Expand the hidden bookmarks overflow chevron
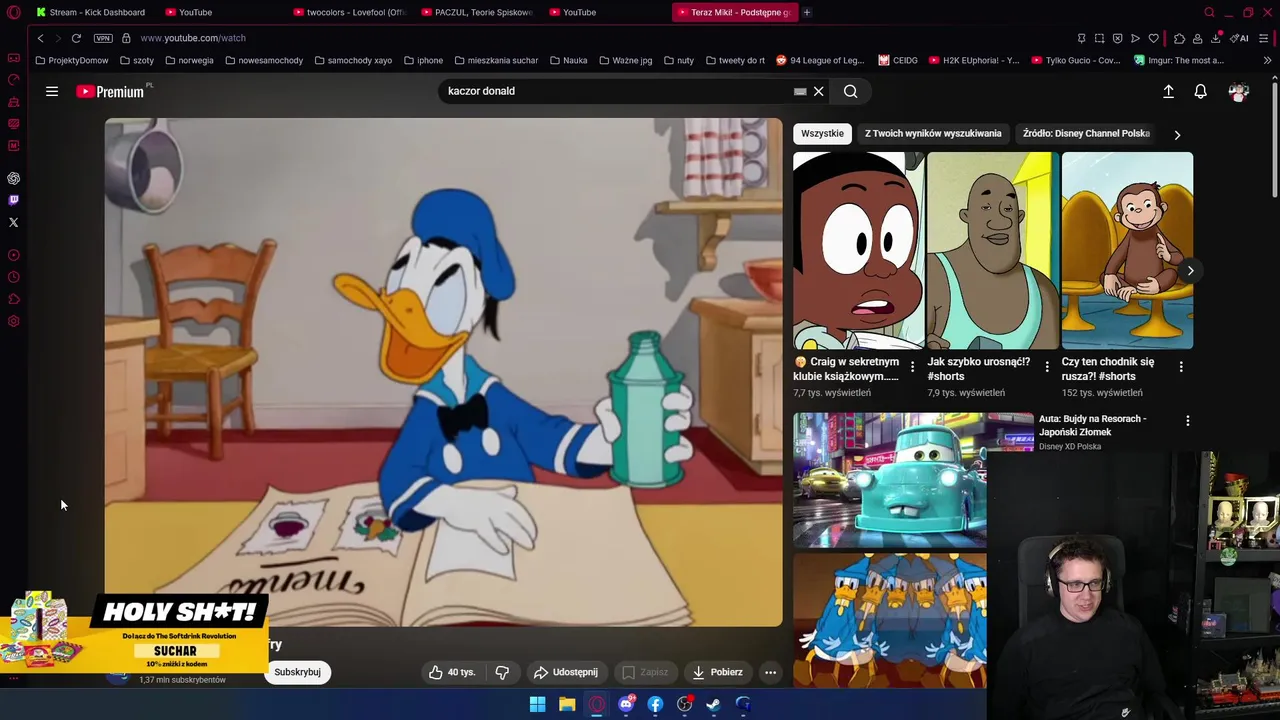 click(x=1267, y=60)
